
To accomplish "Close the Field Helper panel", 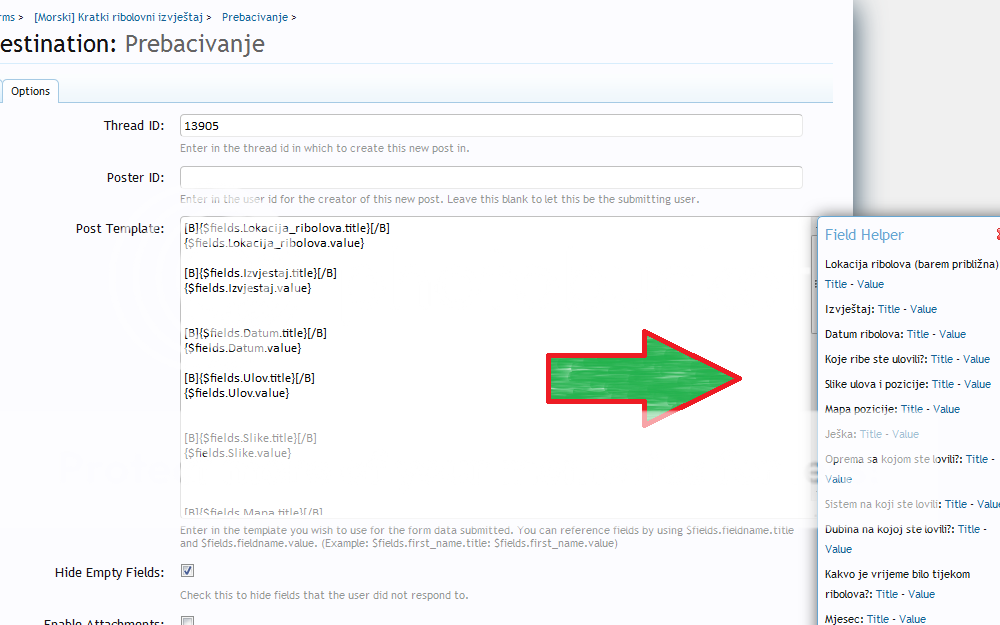I will (x=996, y=235).
